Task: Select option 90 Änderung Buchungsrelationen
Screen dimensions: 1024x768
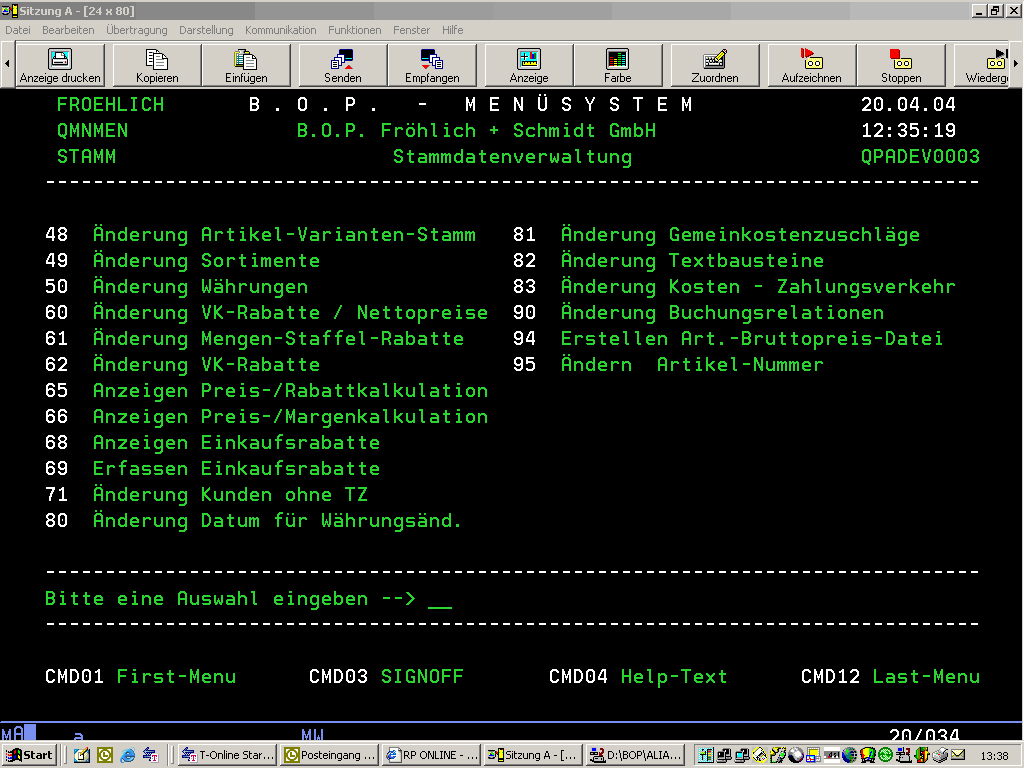Action: pyautogui.click(x=698, y=313)
